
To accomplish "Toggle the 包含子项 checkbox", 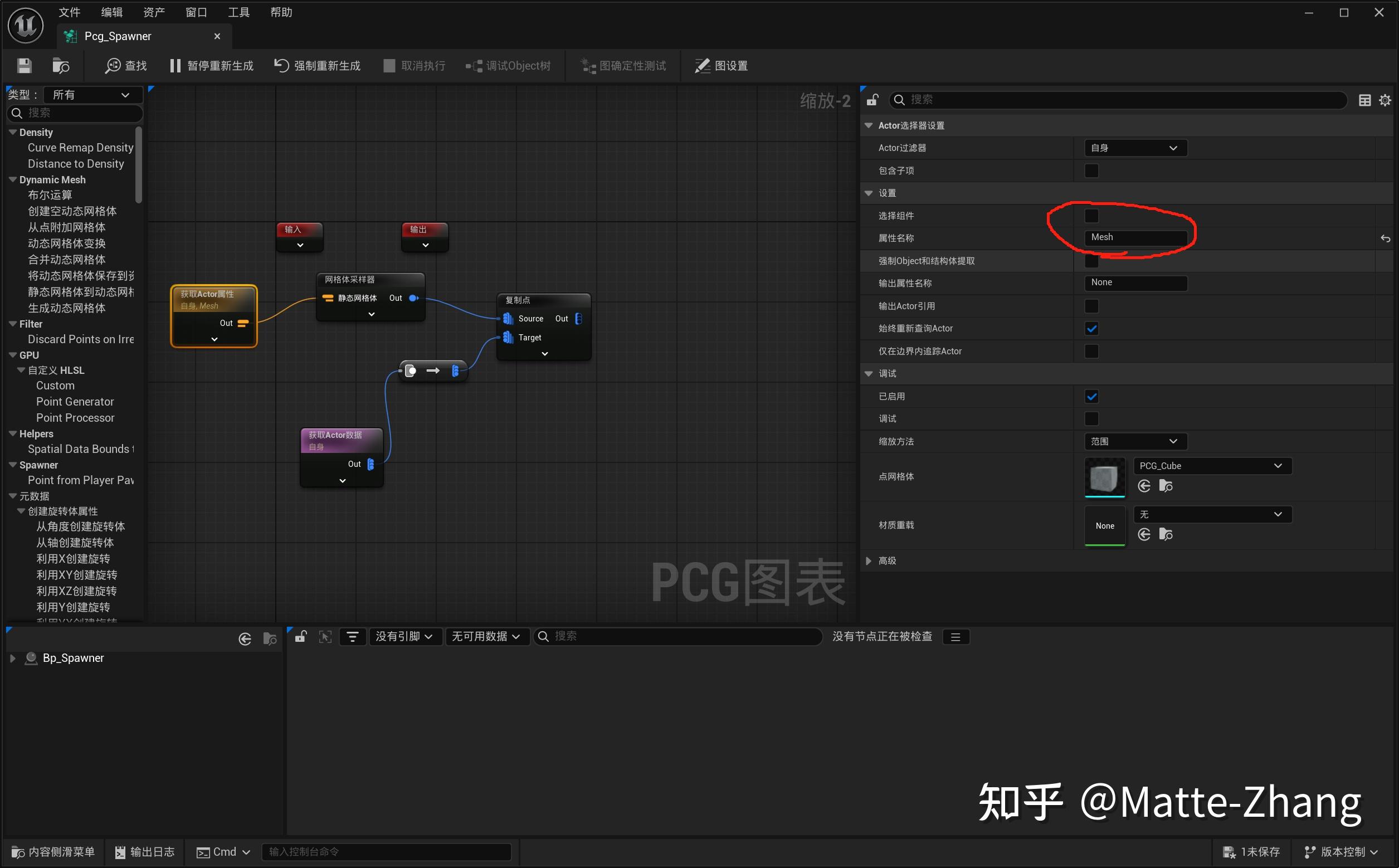I will 1091,170.
